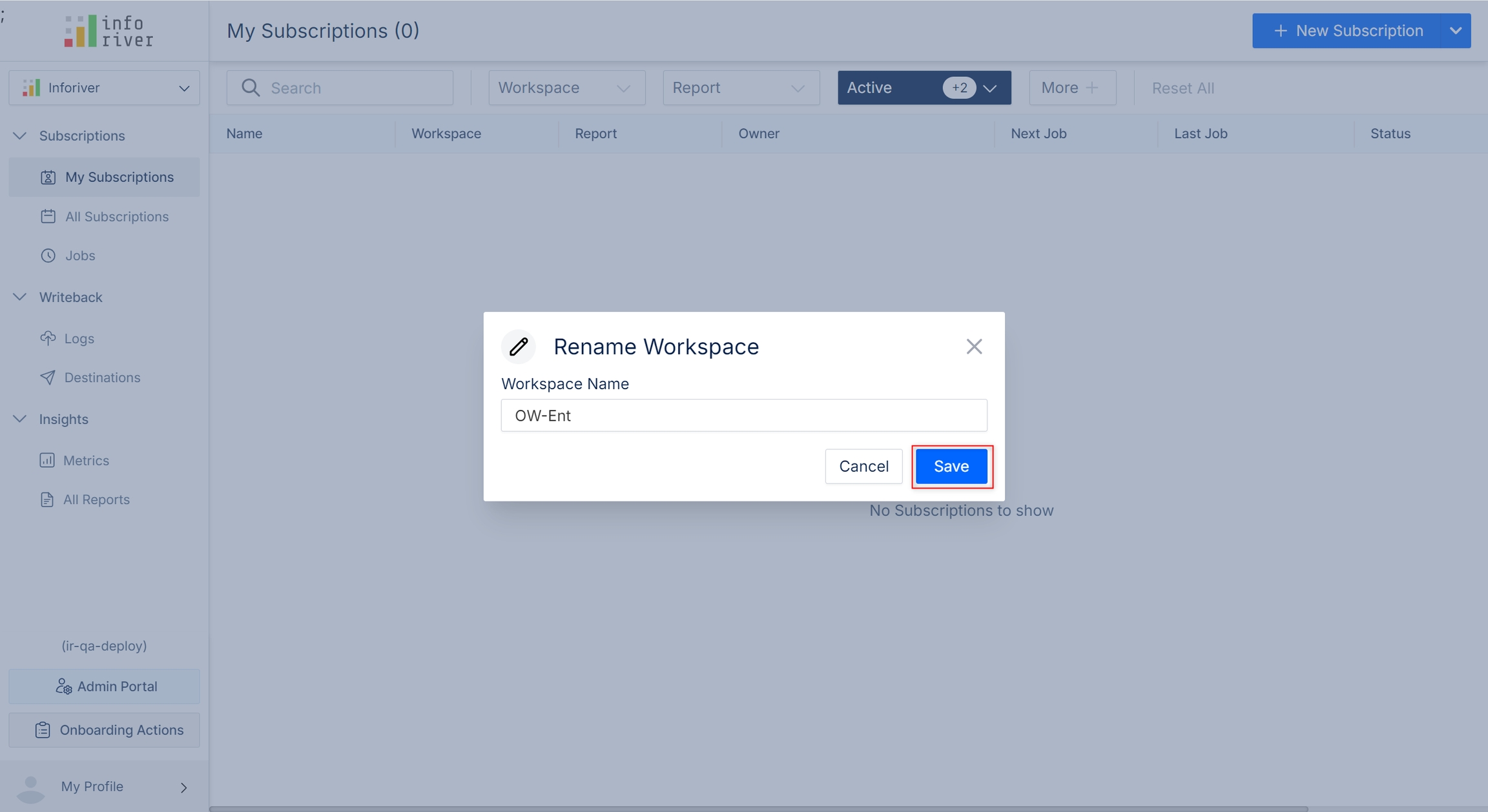Click the pencil icon in dialog header
The image size is (1488, 812).
[519, 347]
